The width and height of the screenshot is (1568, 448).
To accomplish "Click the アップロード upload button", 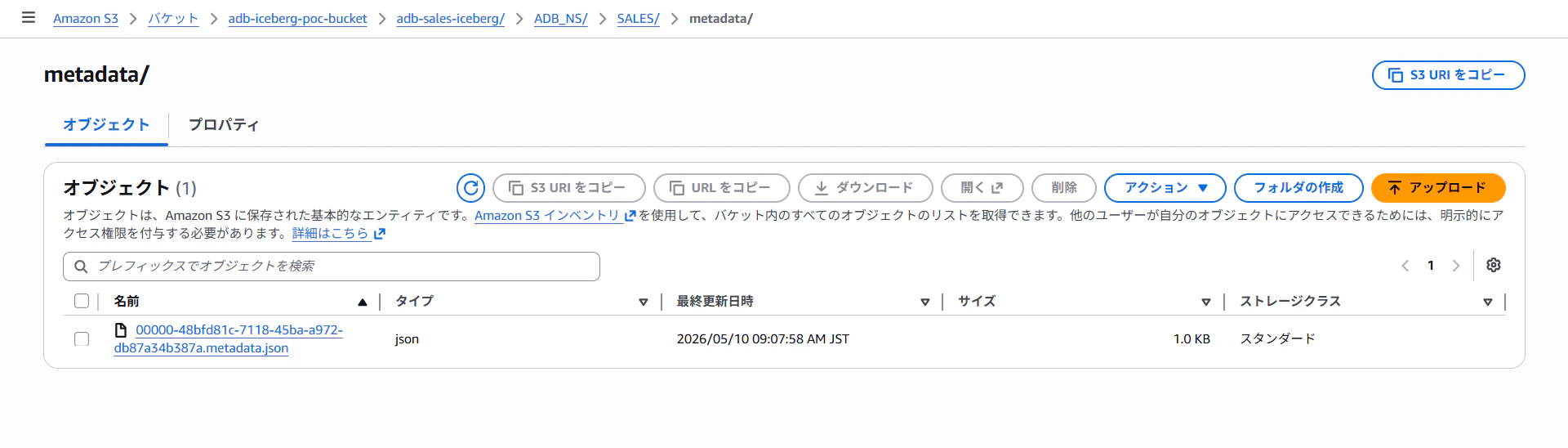I will pyautogui.click(x=1438, y=188).
